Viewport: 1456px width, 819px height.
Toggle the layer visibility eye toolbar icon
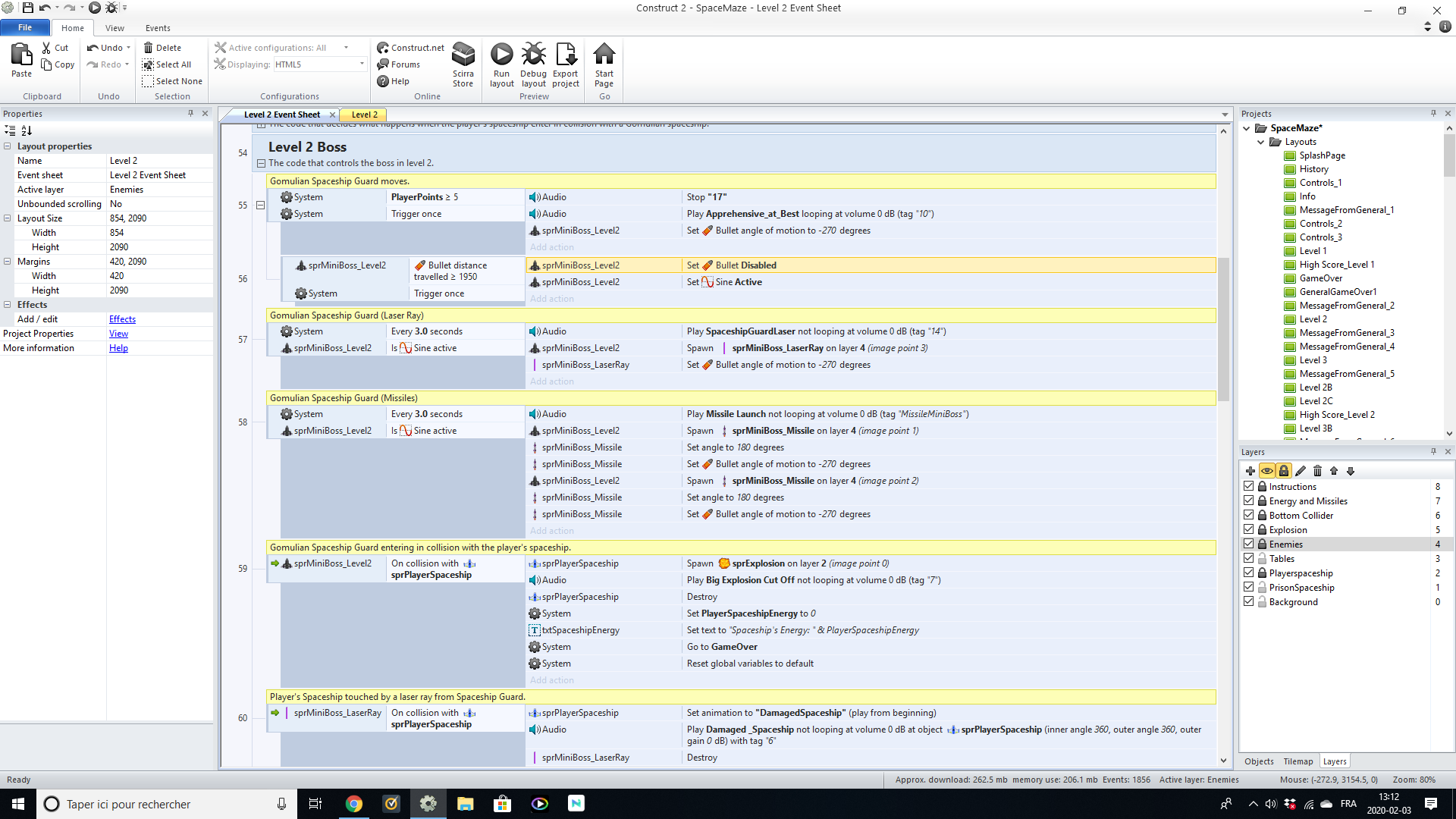pos(1267,471)
